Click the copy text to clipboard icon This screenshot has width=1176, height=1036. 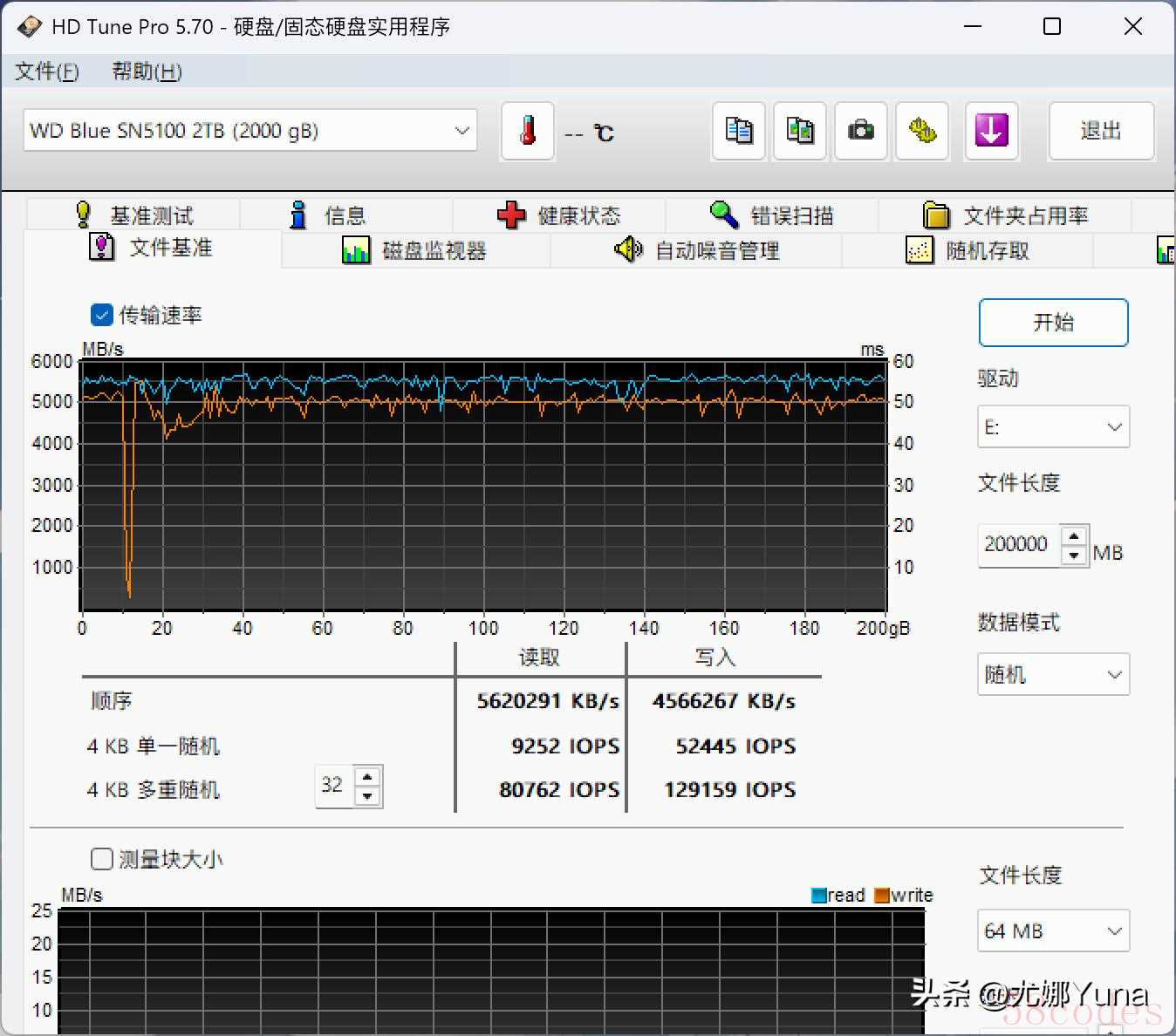point(738,132)
